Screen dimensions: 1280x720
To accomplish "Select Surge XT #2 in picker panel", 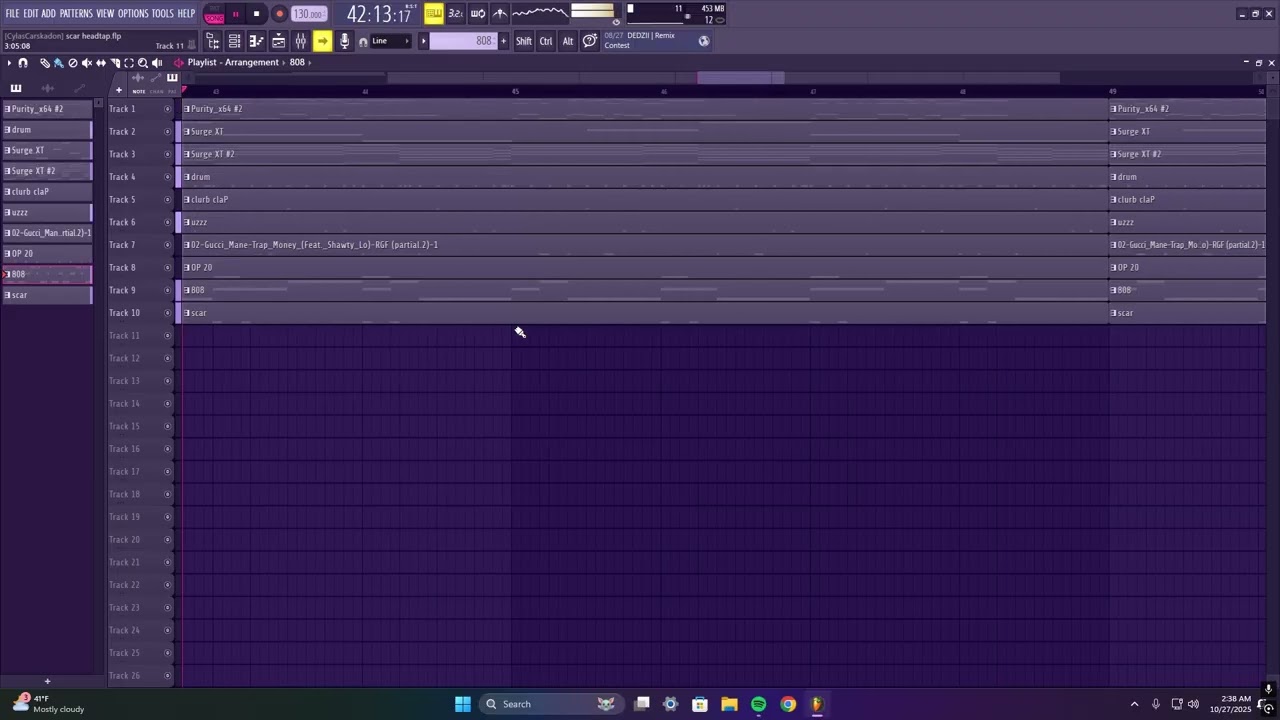I will [47, 171].
